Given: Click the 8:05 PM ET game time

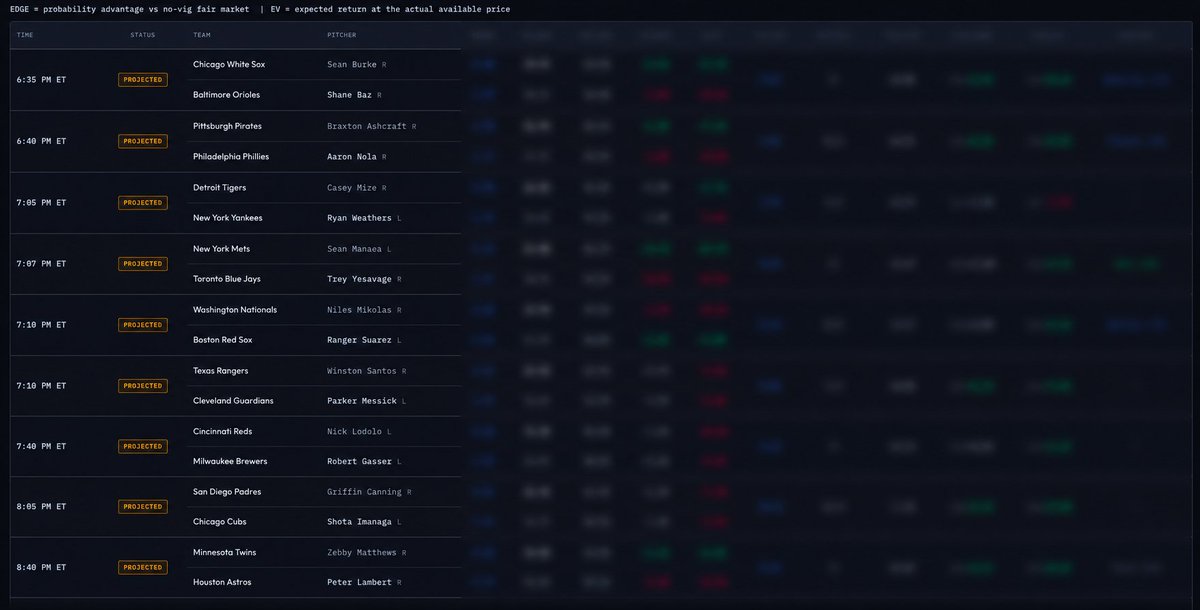Looking at the screenshot, I should [41, 507].
